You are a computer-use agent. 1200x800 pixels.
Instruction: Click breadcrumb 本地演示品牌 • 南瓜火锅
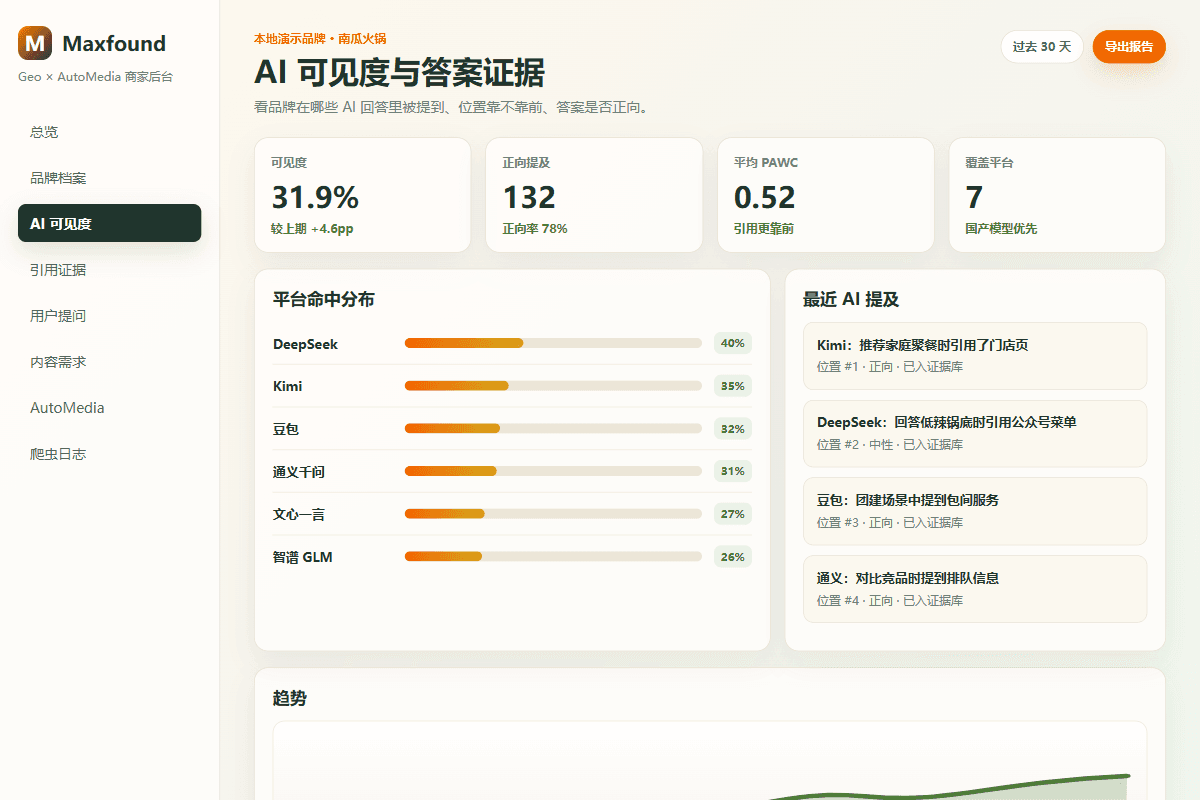[320, 39]
